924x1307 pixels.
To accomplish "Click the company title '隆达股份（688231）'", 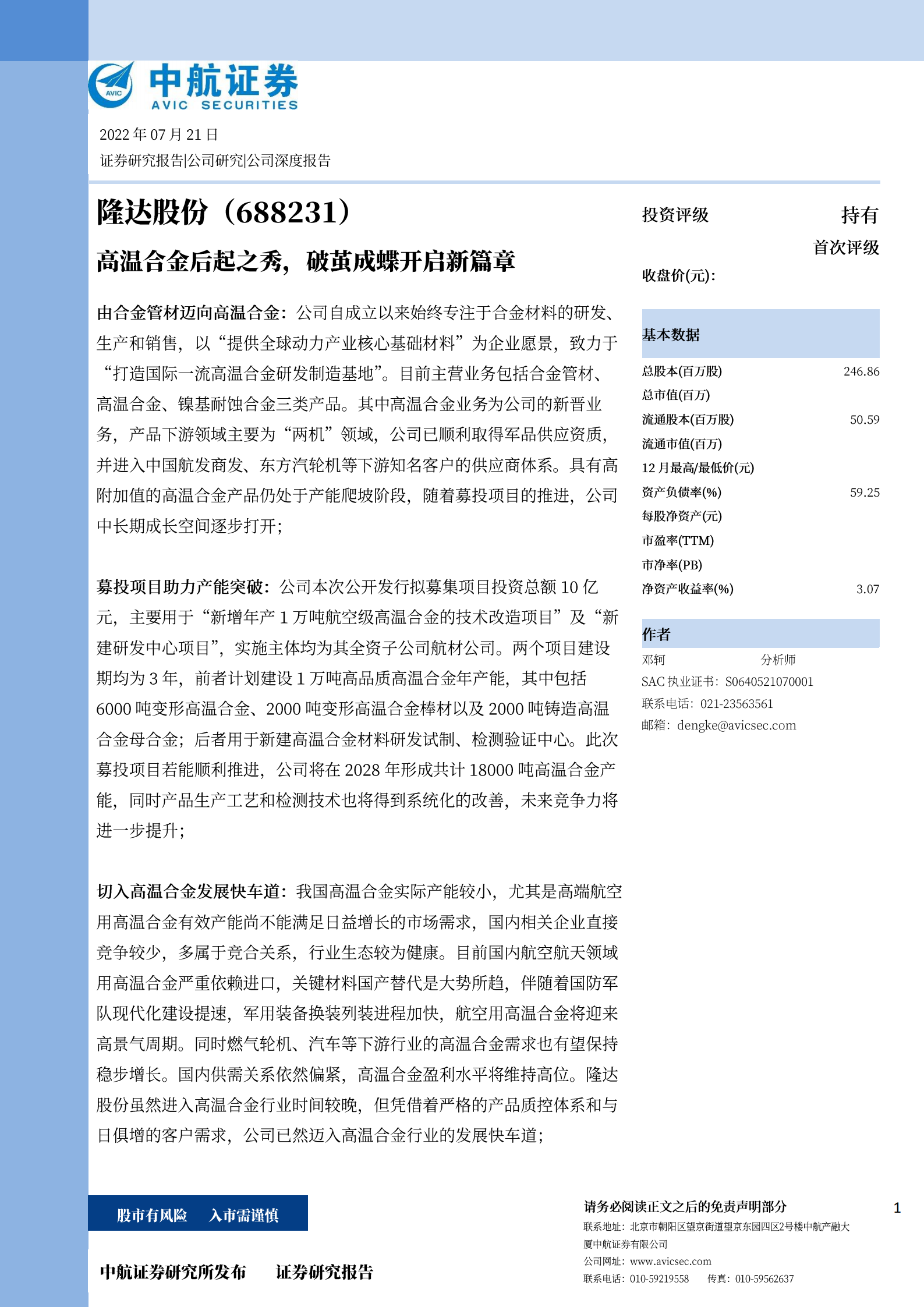I will pos(224,211).
